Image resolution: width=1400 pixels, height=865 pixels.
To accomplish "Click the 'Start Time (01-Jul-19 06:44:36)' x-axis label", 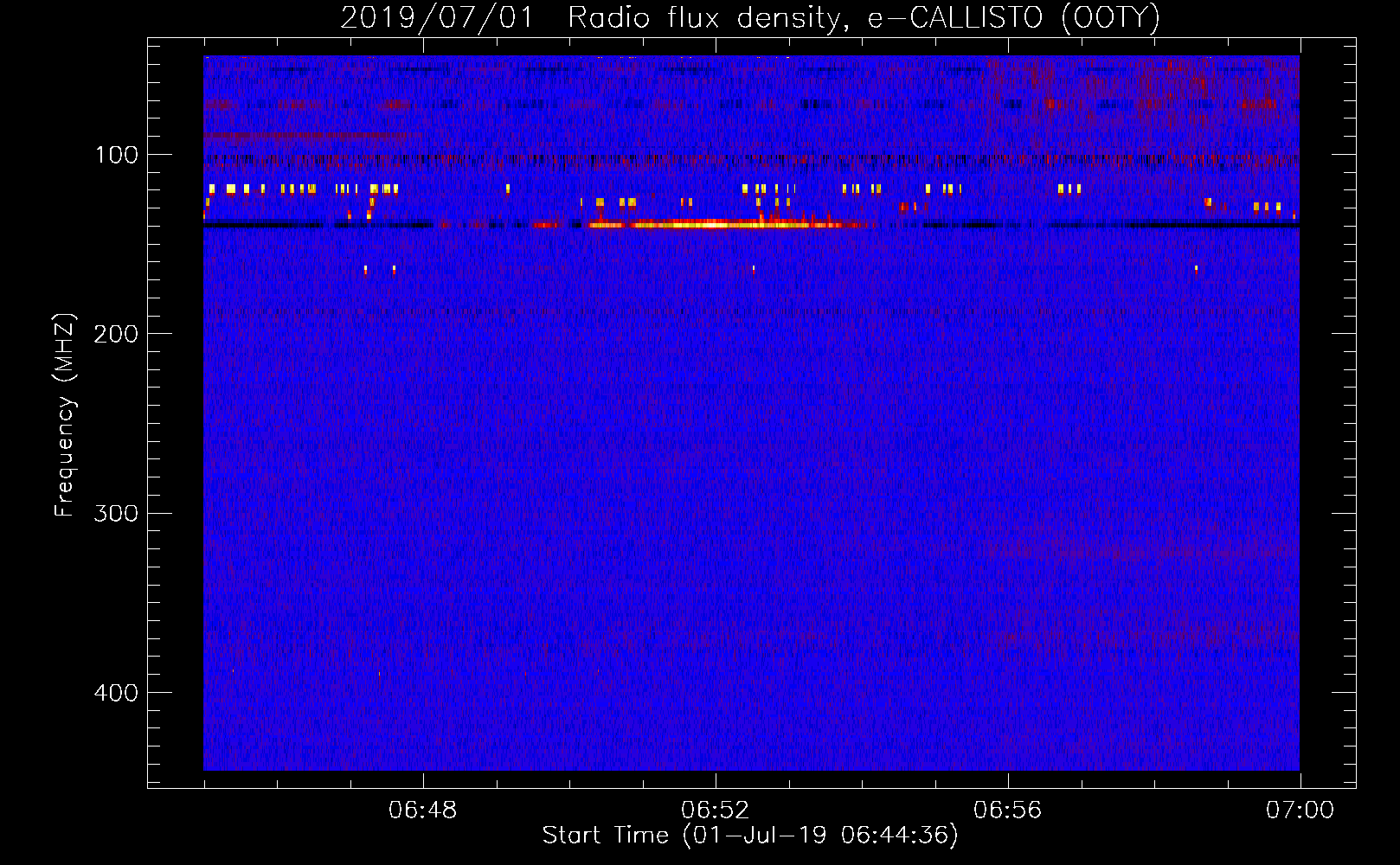I will pyautogui.click(x=750, y=836).
